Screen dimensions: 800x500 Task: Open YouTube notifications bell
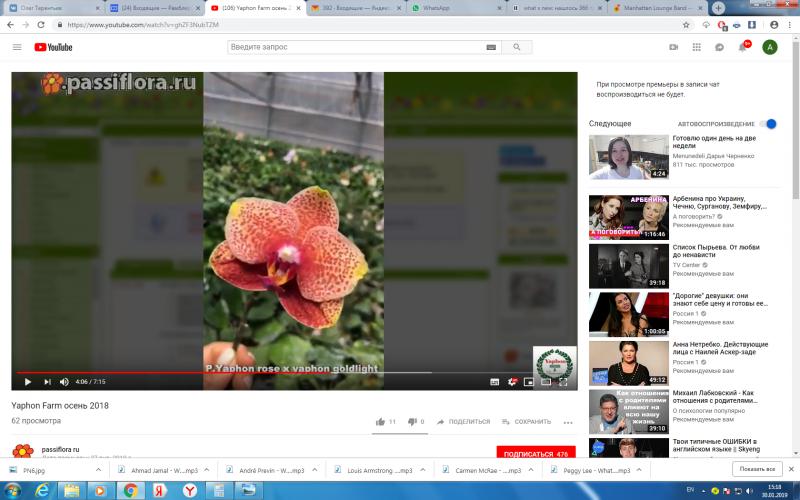744,47
